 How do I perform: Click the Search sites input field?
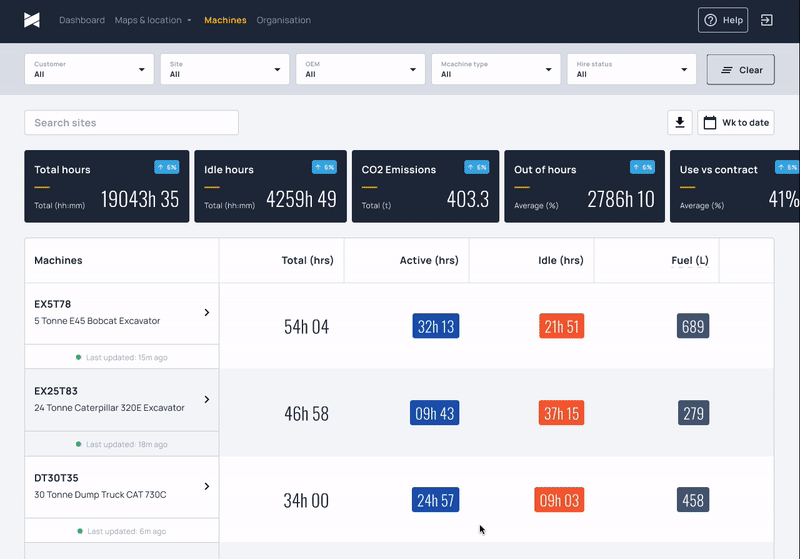131,123
